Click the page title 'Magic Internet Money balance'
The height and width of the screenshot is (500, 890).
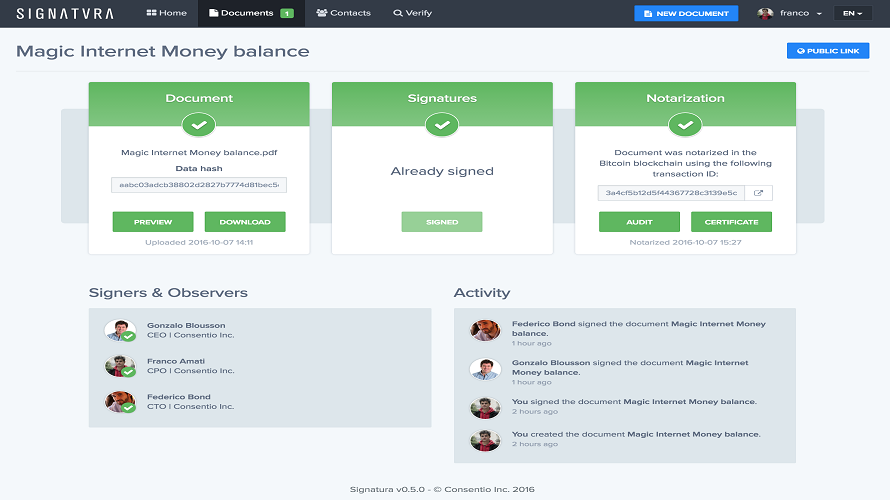pyautogui.click(x=162, y=51)
